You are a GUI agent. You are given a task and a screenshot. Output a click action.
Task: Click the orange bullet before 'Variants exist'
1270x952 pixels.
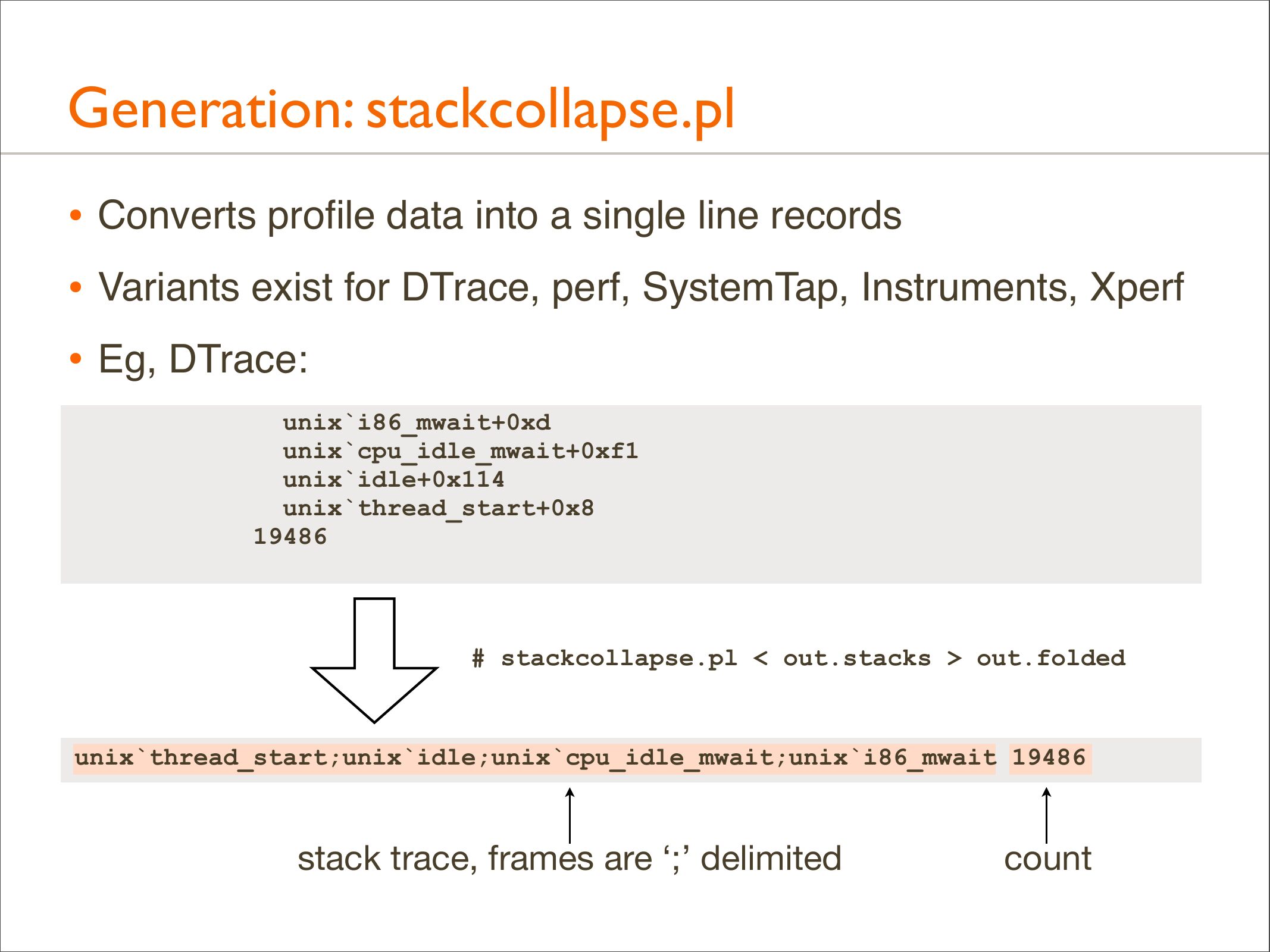[76, 288]
